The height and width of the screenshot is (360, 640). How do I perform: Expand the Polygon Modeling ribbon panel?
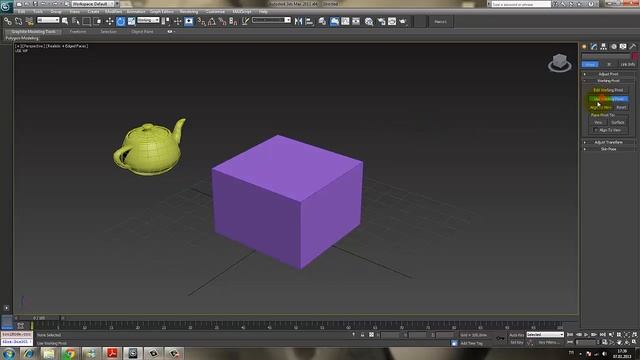[22, 38]
